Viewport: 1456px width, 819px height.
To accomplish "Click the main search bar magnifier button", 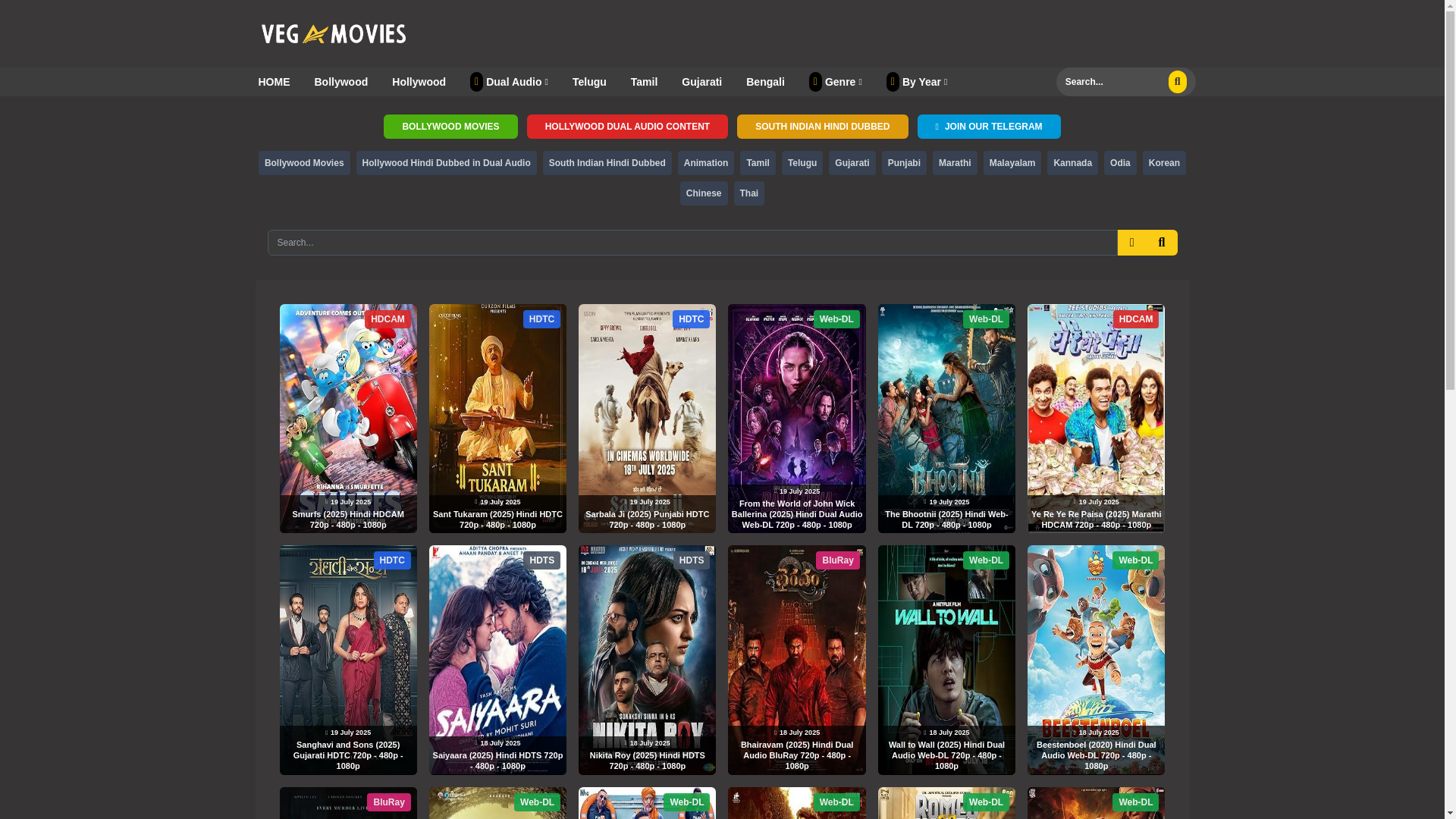I will click(x=1162, y=243).
